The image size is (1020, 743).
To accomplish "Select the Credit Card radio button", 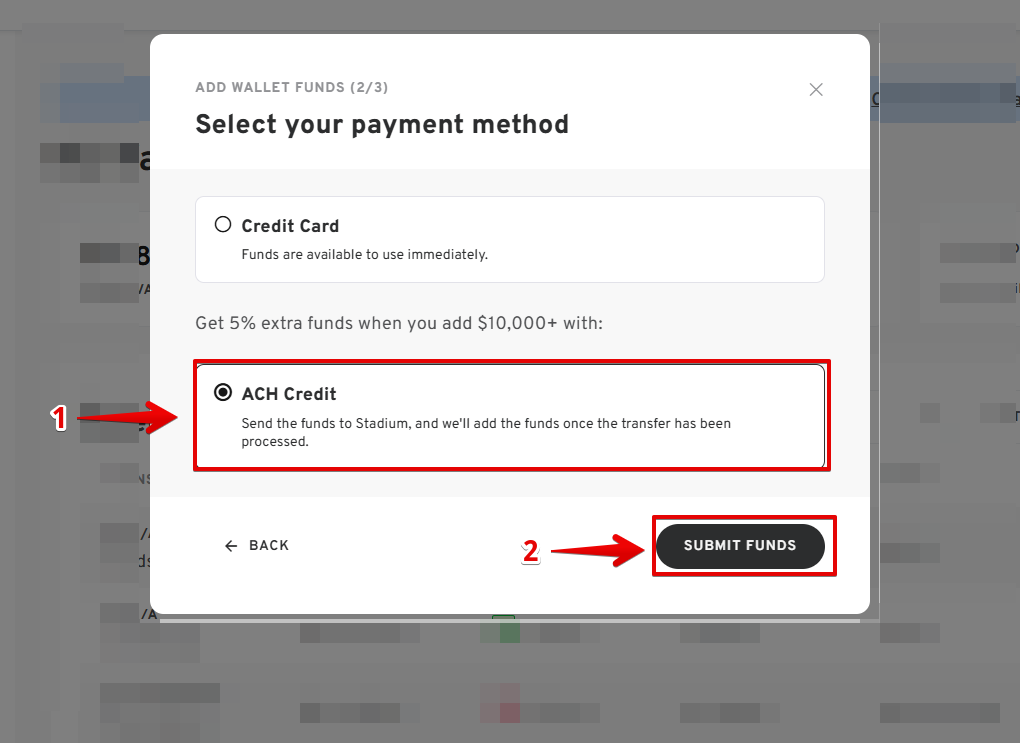I will (223, 225).
